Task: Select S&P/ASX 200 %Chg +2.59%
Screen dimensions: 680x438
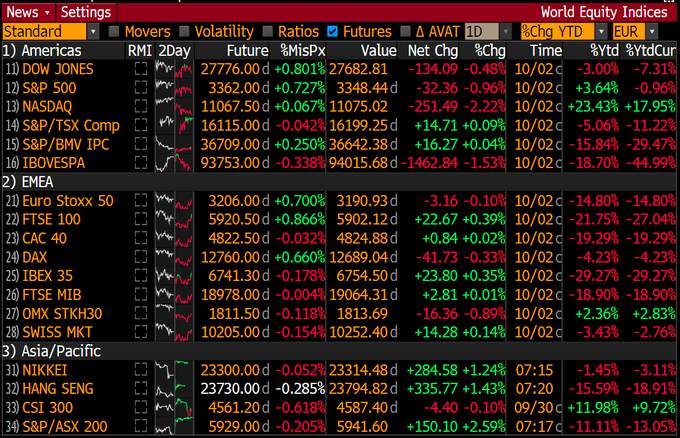Action: [x=484, y=426]
